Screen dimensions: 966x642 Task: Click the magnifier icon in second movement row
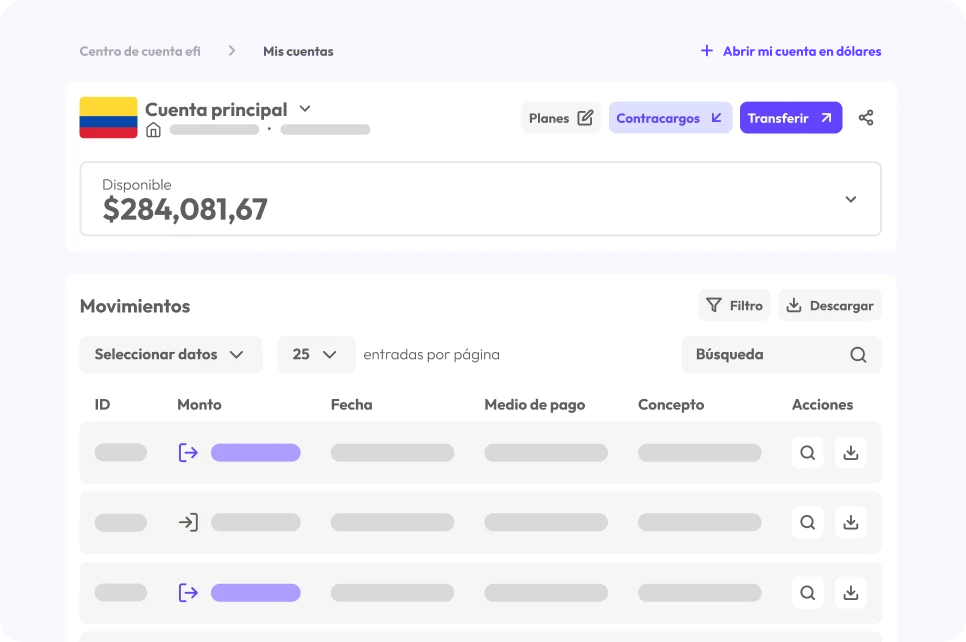click(807, 522)
